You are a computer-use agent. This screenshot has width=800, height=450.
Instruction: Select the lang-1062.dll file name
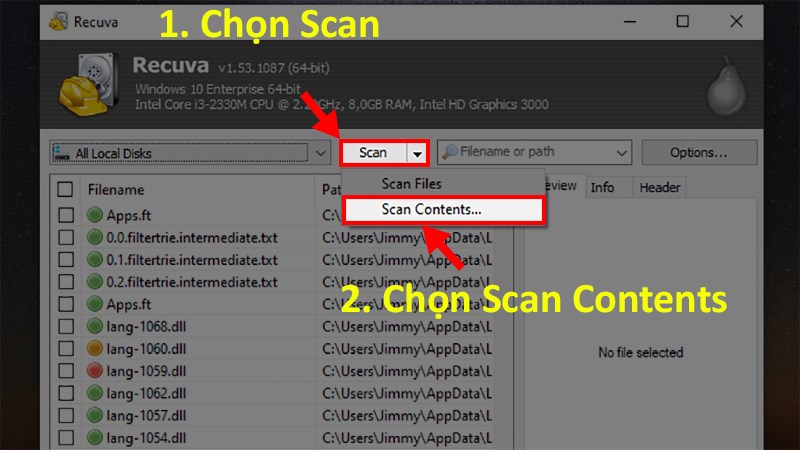[x=146, y=393]
